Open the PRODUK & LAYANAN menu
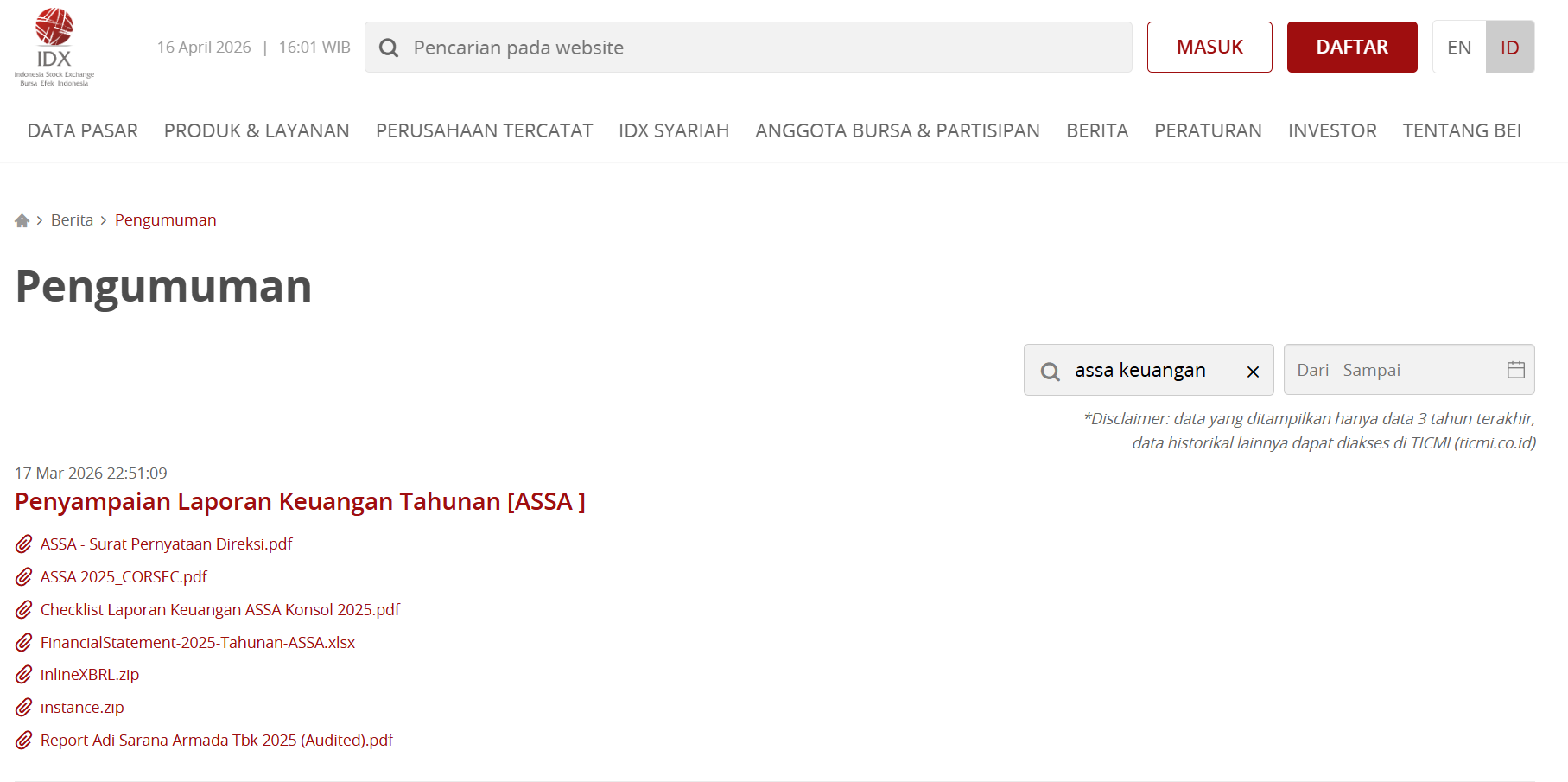Viewport: 1568px width, 782px height. tap(257, 130)
